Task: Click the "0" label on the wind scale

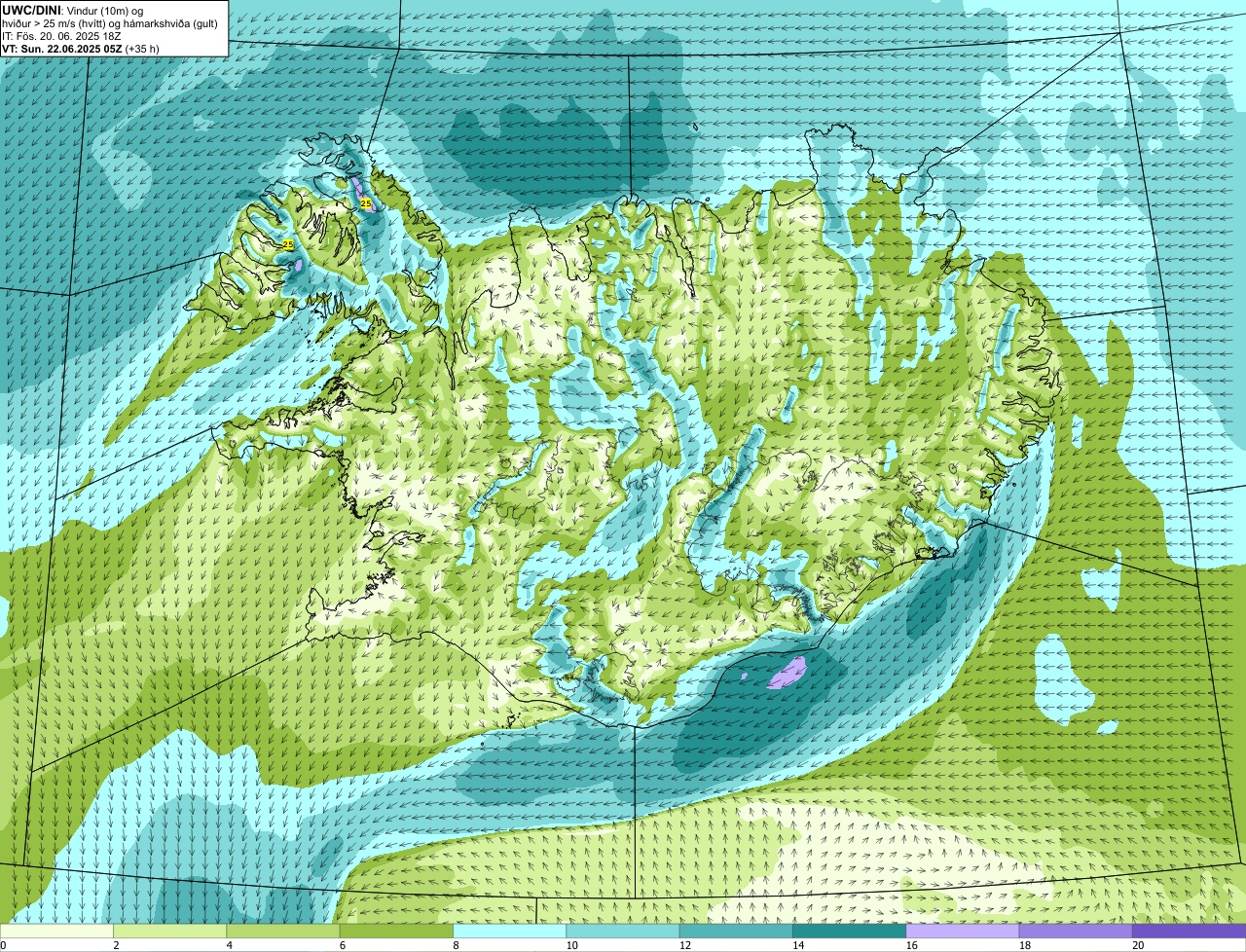Action: pyautogui.click(x=3, y=945)
